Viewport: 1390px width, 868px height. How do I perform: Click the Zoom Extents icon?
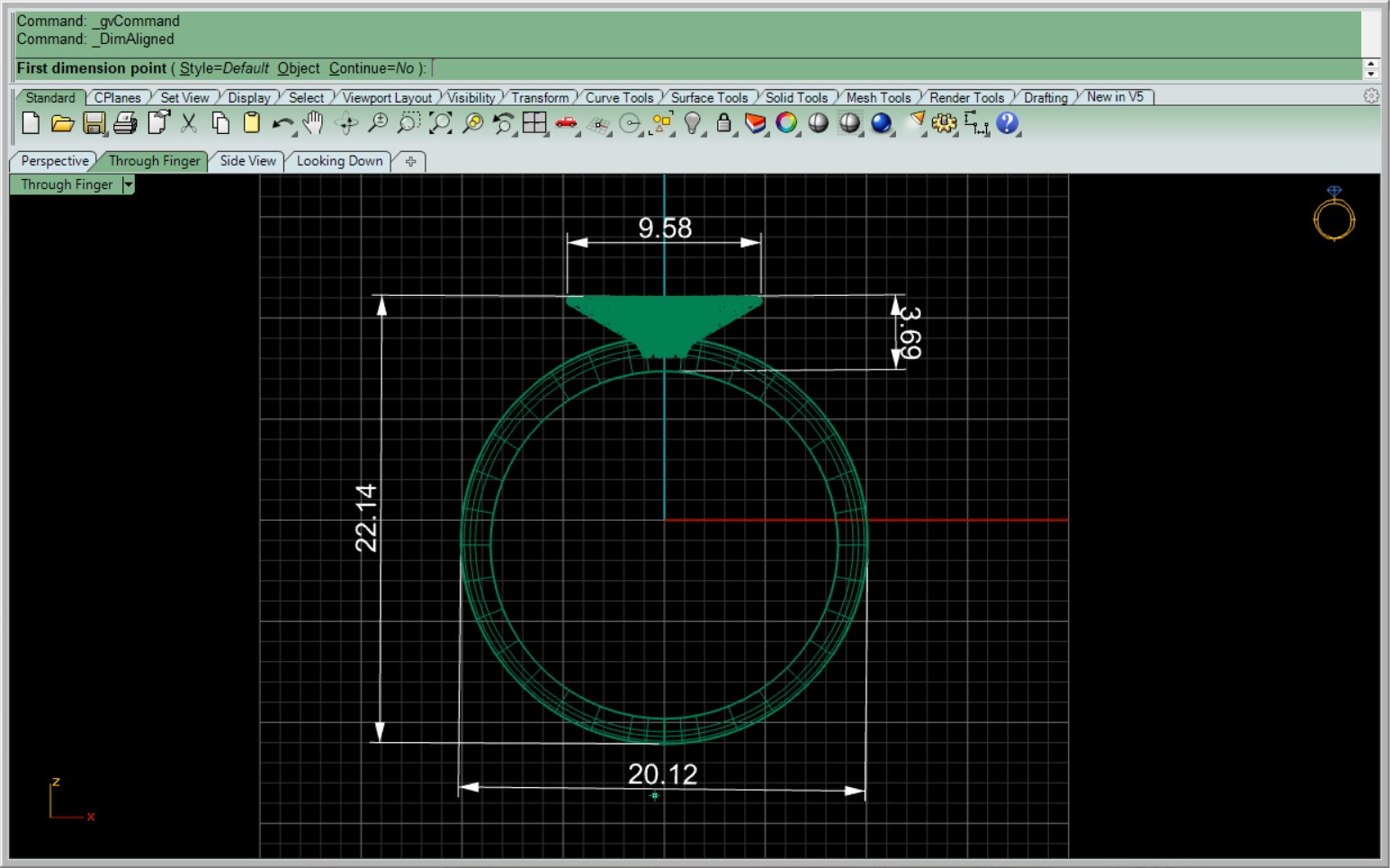pyautogui.click(x=440, y=123)
